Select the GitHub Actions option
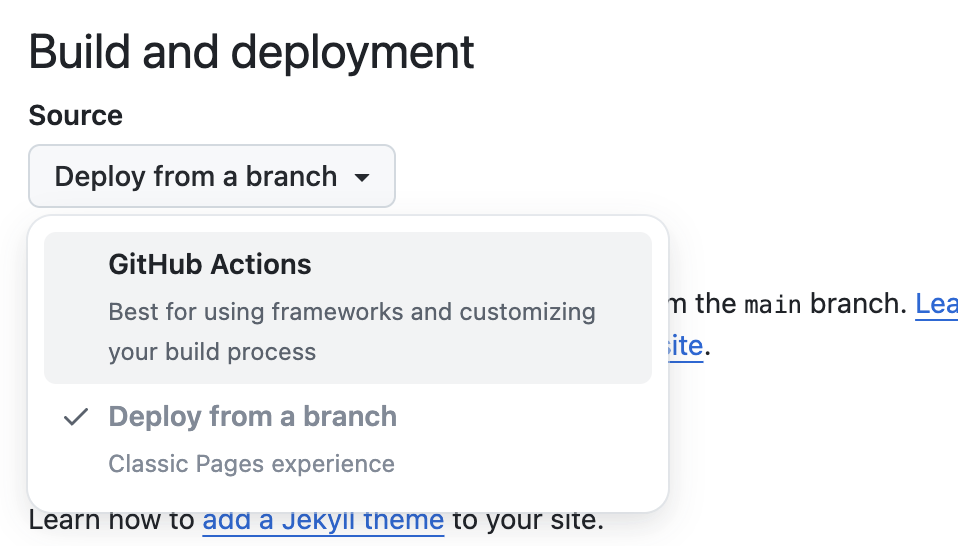The height and width of the screenshot is (546, 958). click(347, 308)
